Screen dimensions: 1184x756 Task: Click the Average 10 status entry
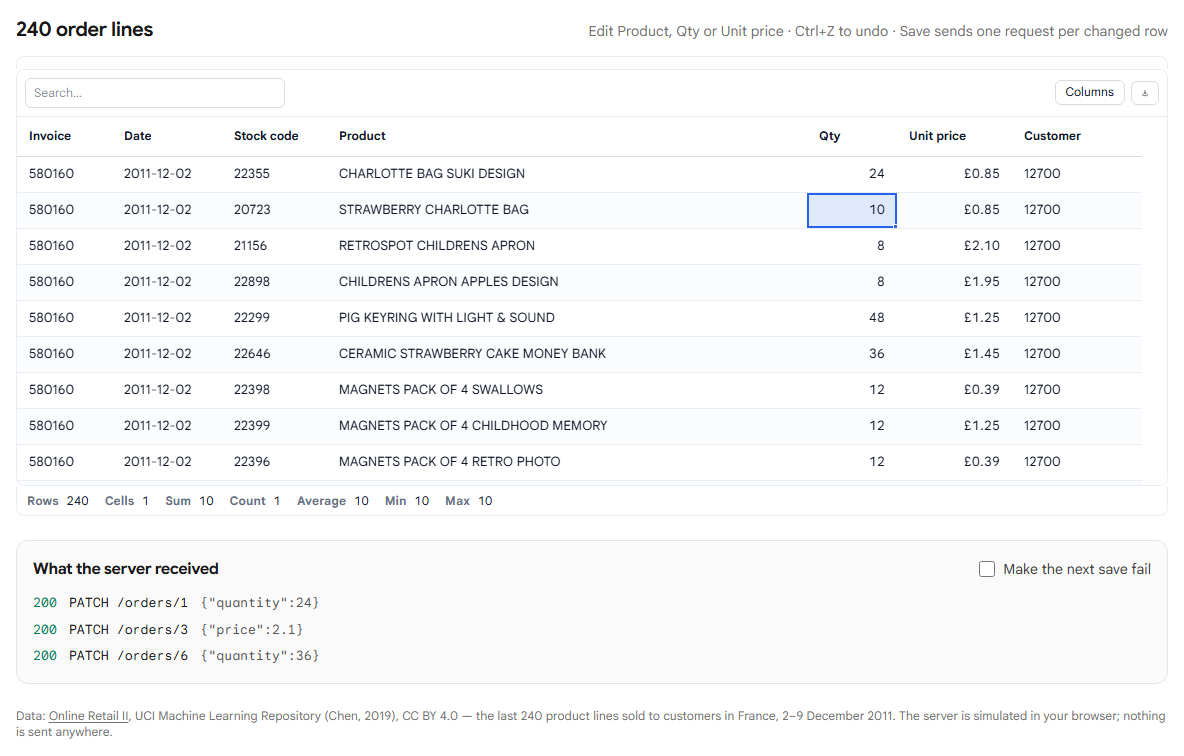pyautogui.click(x=333, y=501)
